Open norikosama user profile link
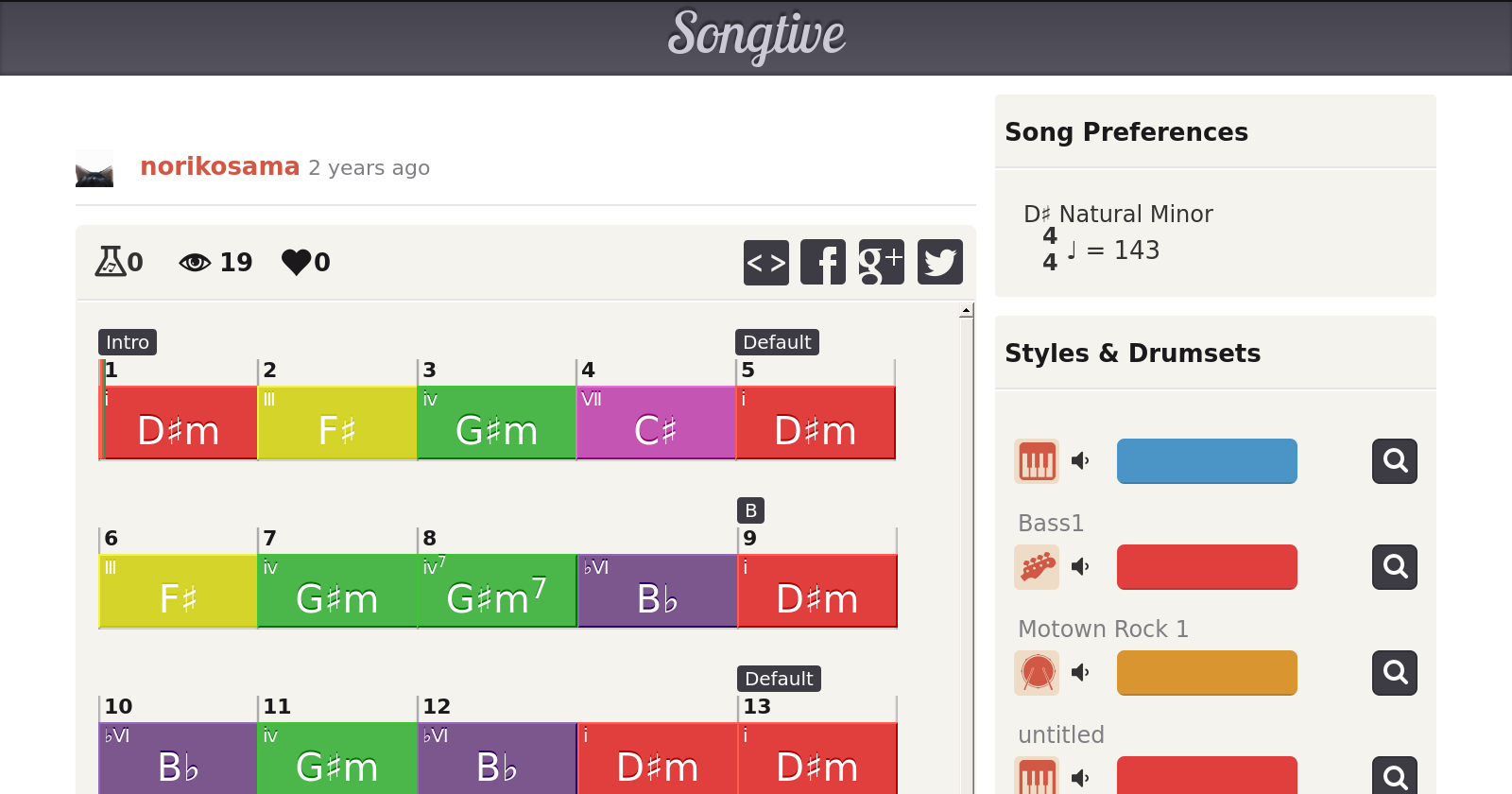 [219, 166]
